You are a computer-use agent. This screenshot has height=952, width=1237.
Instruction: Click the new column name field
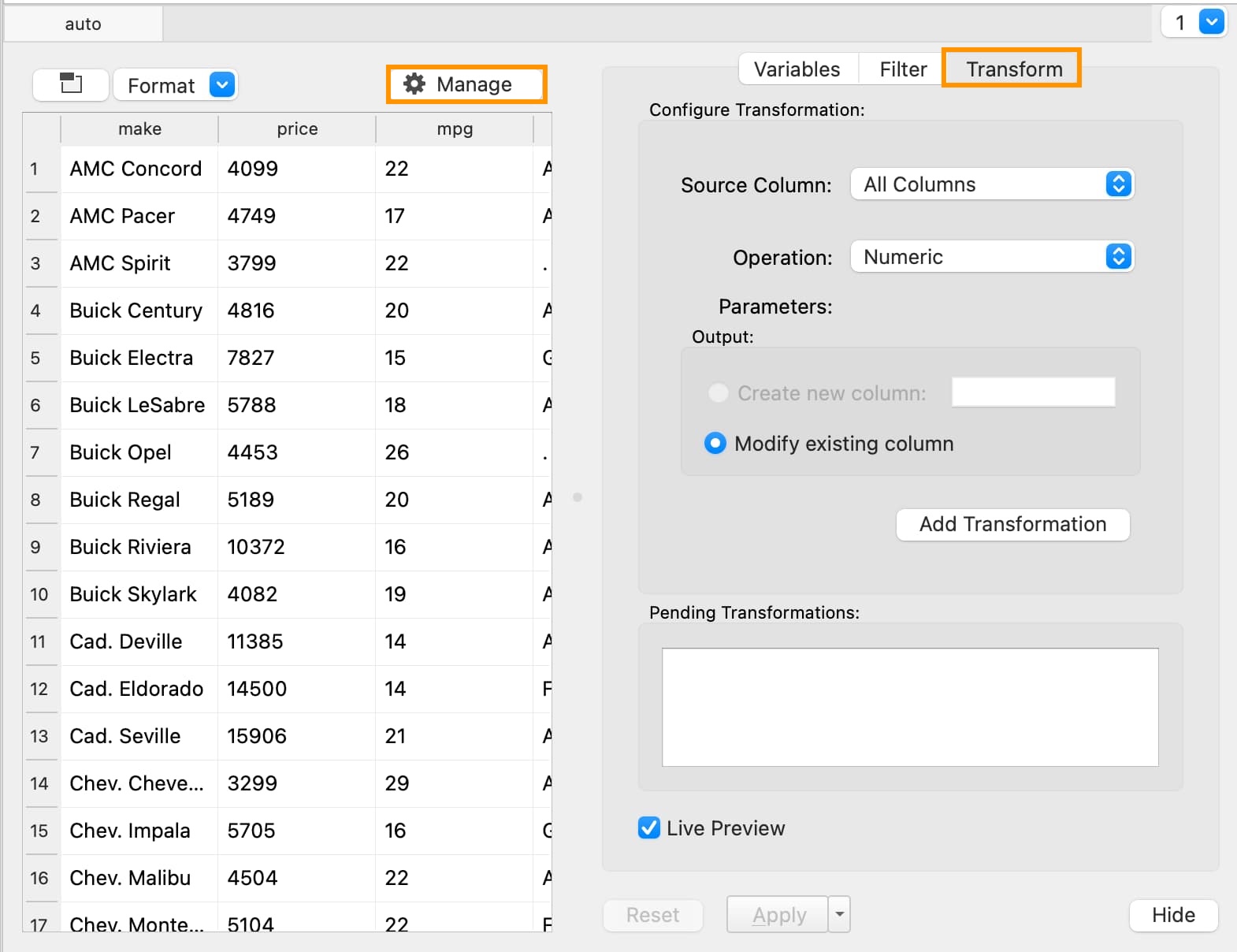(1033, 392)
